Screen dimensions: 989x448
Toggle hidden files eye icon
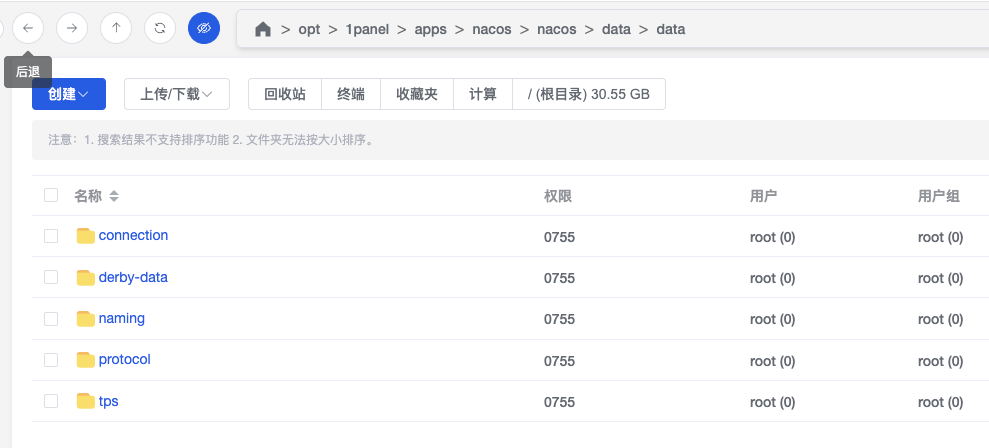(x=204, y=28)
